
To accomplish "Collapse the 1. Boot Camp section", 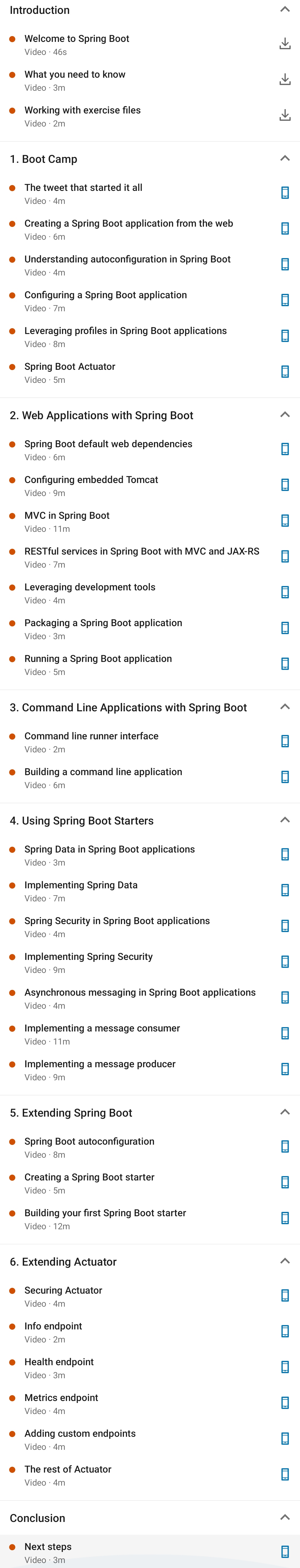I will [x=285, y=158].
